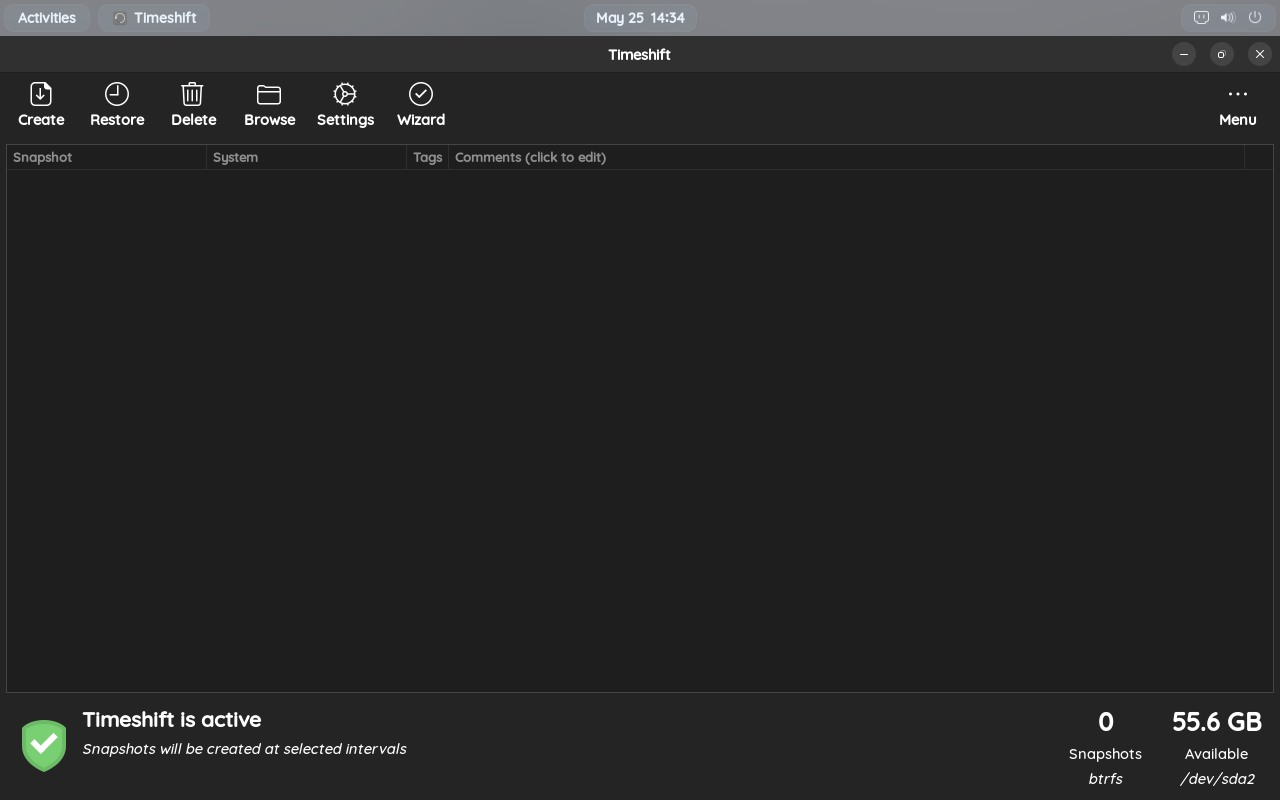1280x800 pixels.
Task: Close the Timeshift window
Action: pyautogui.click(x=1260, y=54)
